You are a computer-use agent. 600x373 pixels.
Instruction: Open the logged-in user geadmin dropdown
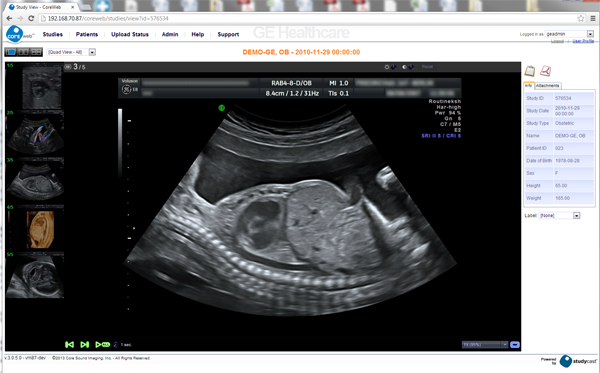click(569, 34)
